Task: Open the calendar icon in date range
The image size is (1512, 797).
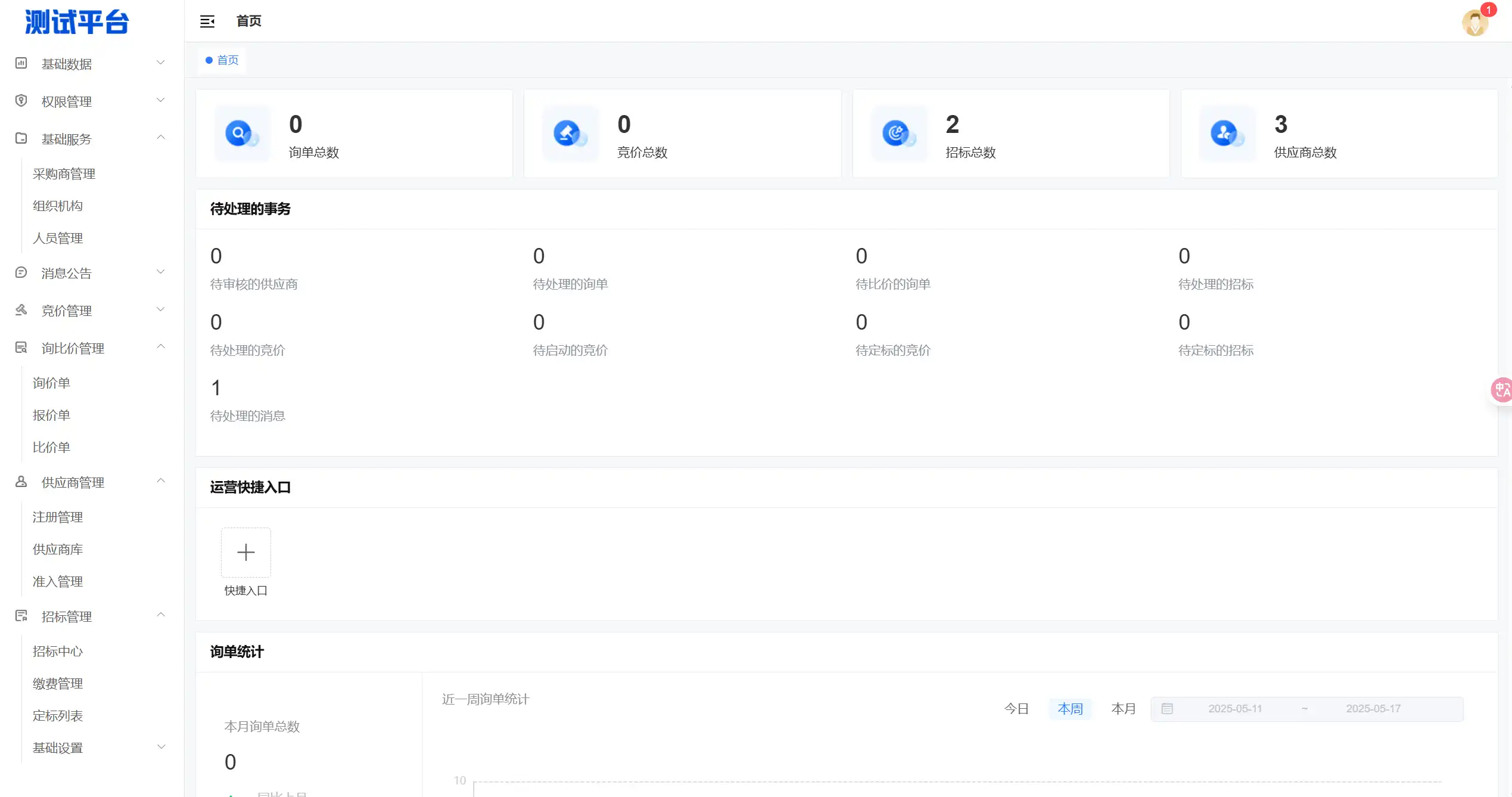Action: 1167,709
